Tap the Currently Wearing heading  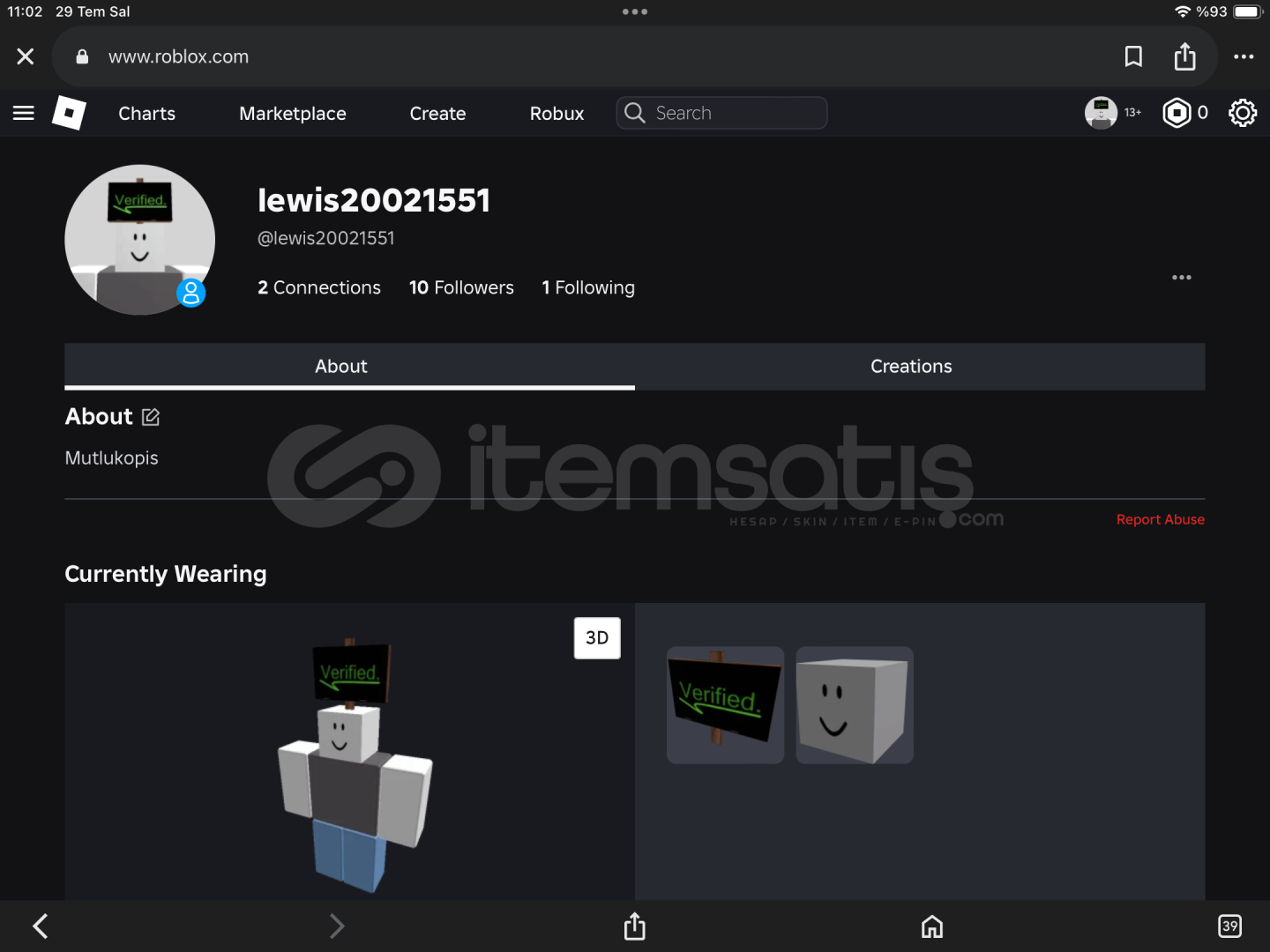tap(166, 575)
